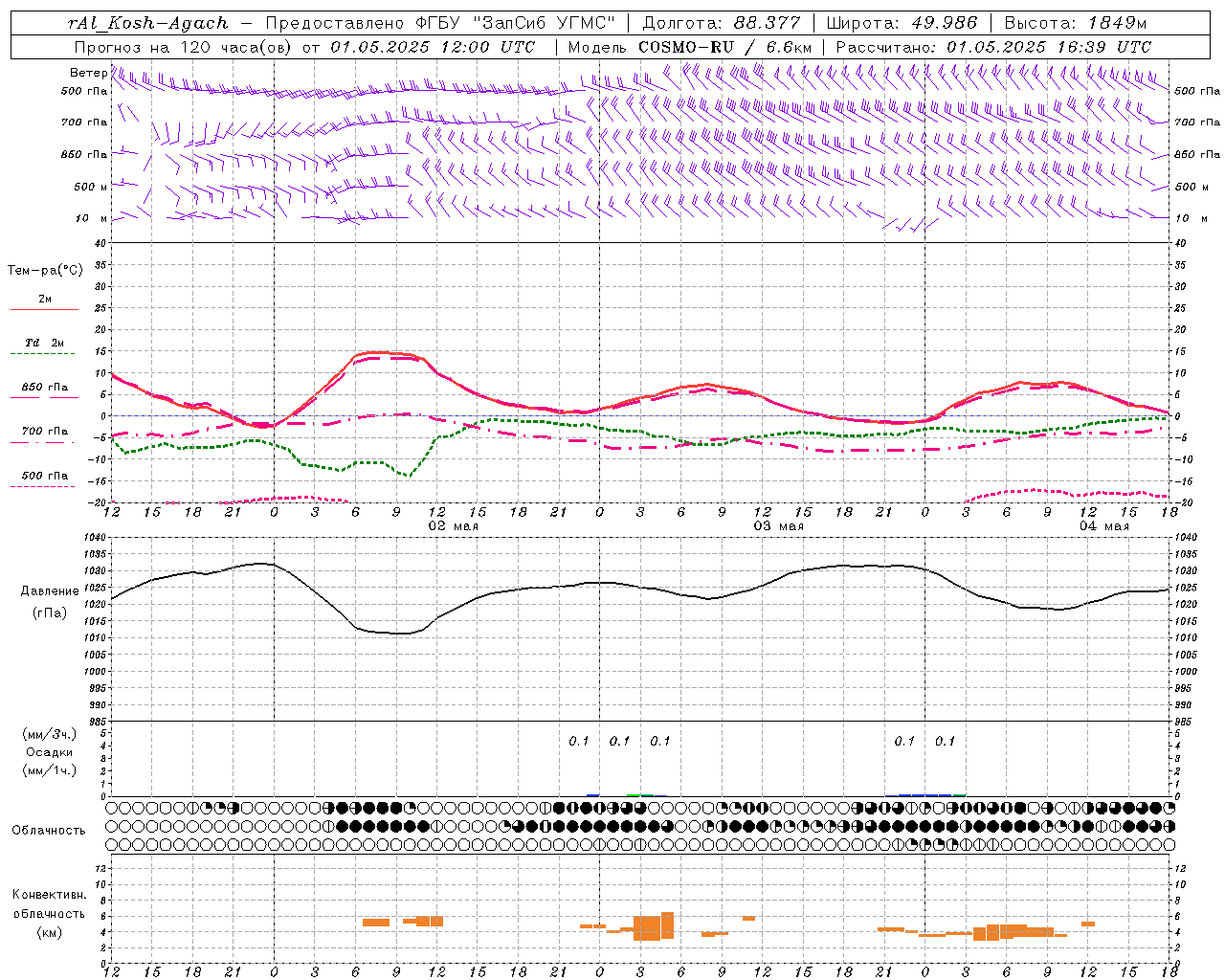Select Рассчитано: 01.05.2025 16:39 UTC timestamp
This screenshot has width=1225, height=980.
pyautogui.click(x=994, y=47)
